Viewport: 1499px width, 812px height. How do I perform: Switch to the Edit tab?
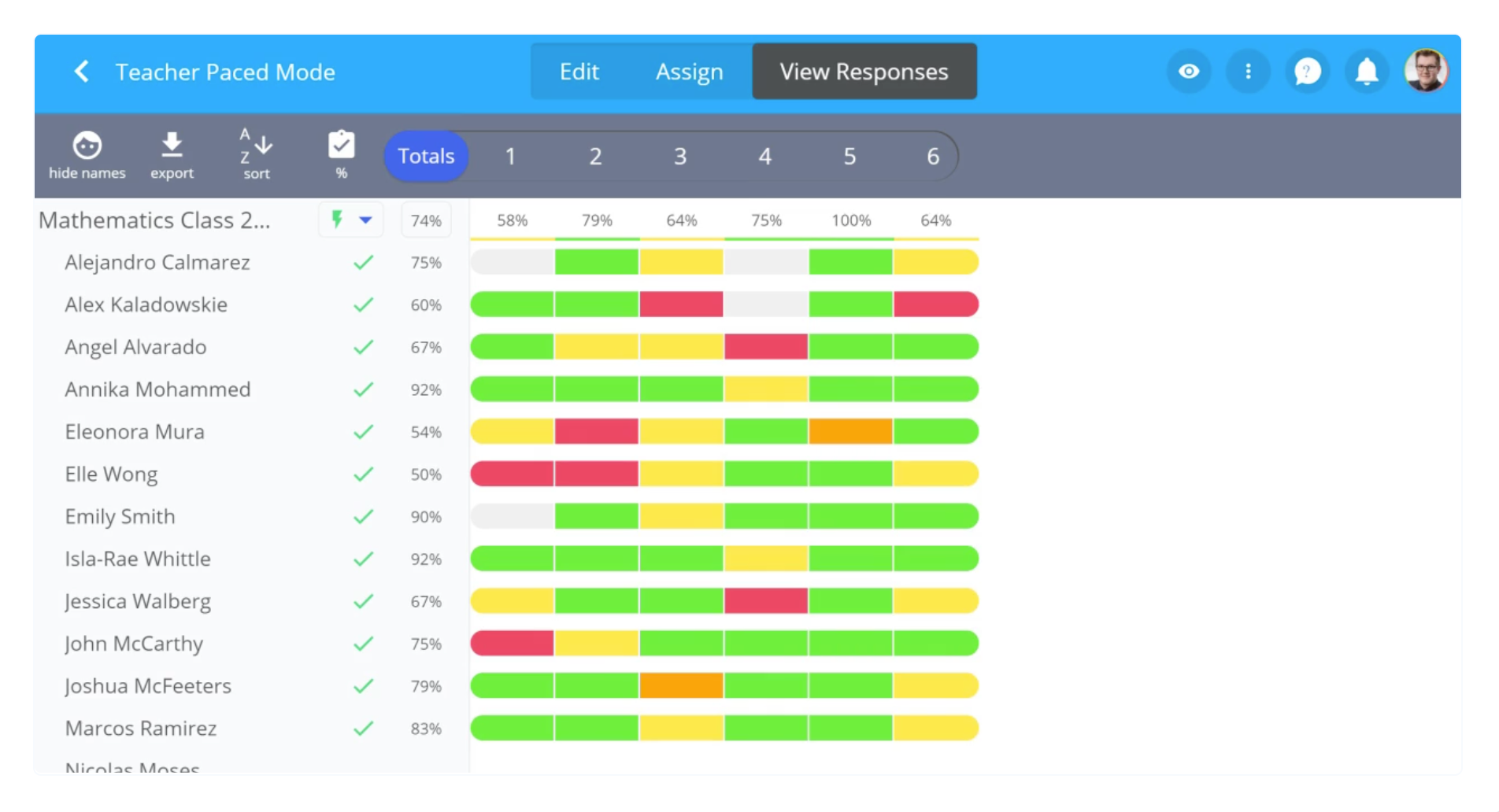[x=579, y=72]
